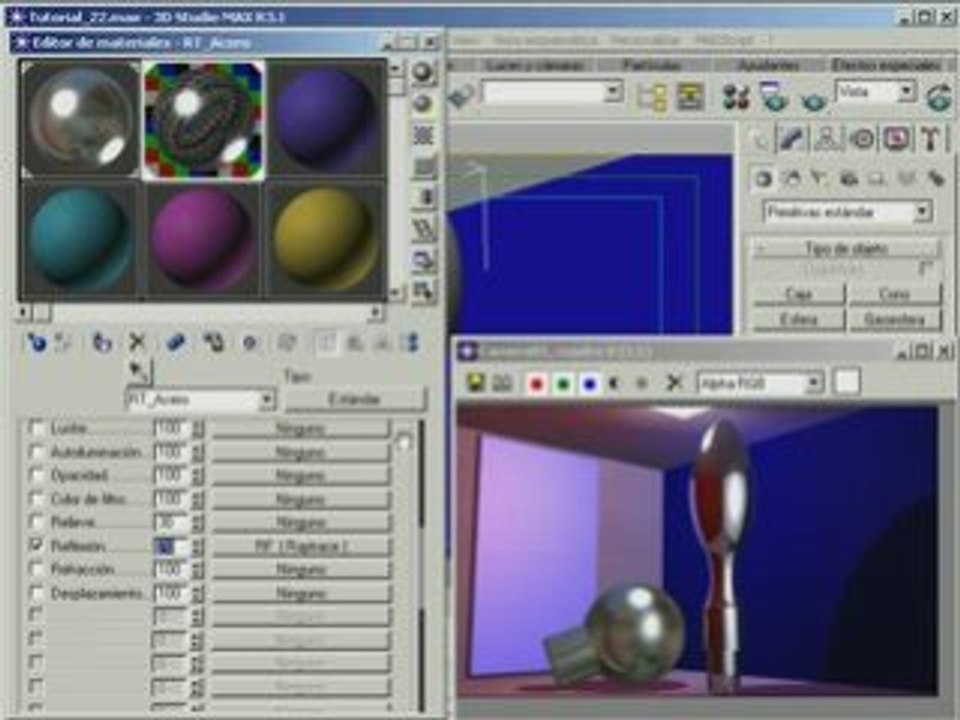This screenshot has width=960, height=720.
Task: Enable the Autoiluminación map checkbox
Action: pyautogui.click(x=36, y=452)
